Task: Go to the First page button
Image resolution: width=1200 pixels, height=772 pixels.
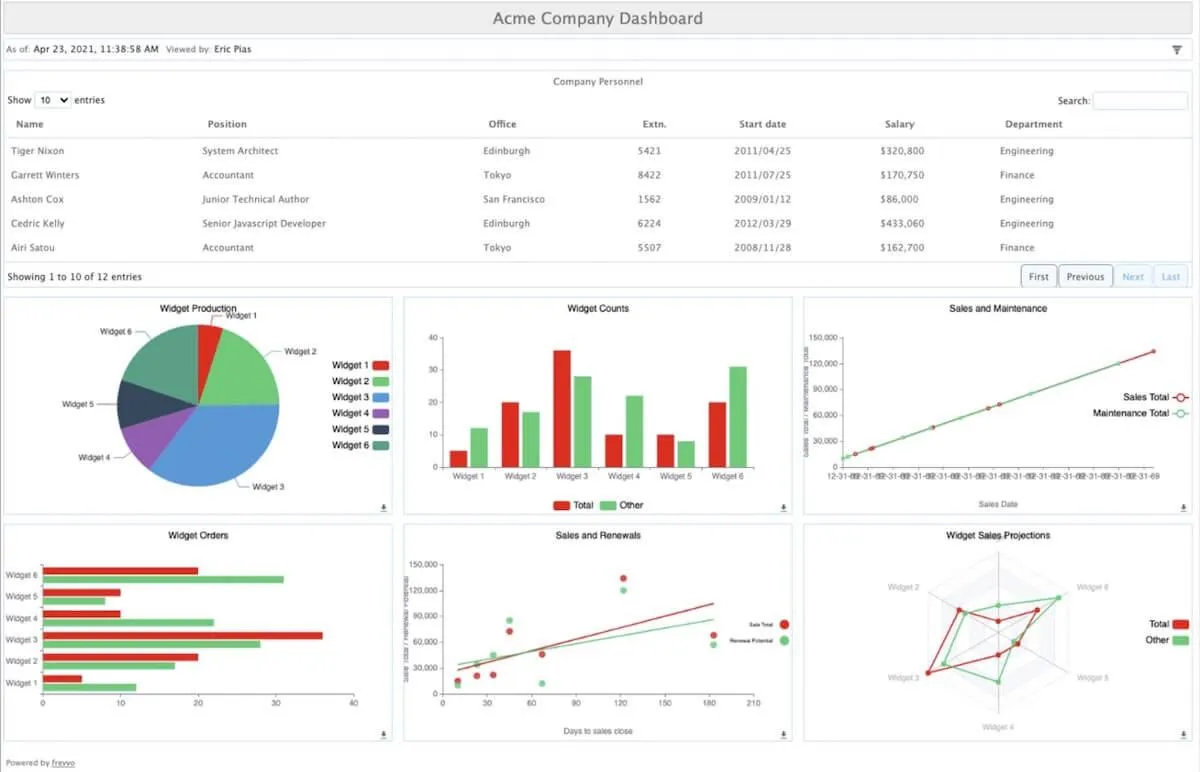Action: pos(1039,276)
